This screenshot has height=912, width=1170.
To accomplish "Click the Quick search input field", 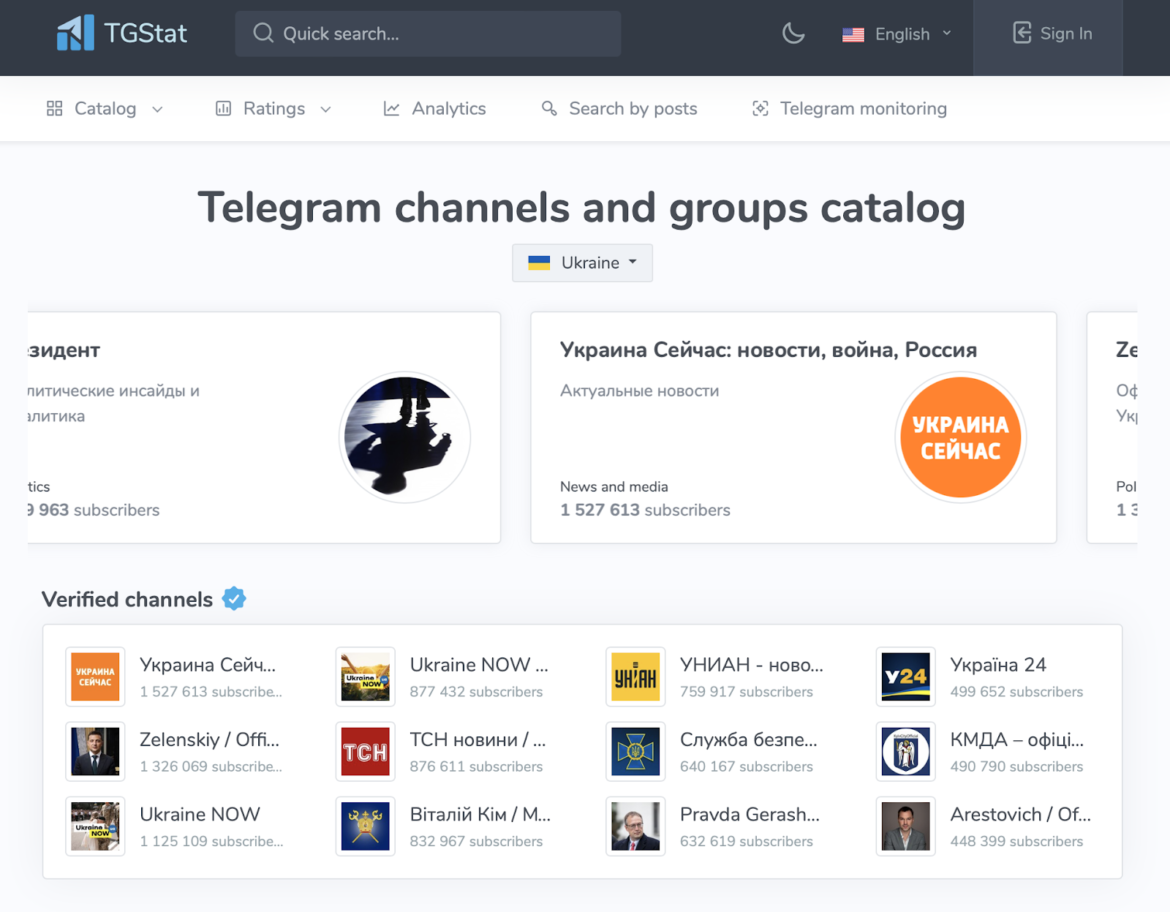I will (x=428, y=33).
